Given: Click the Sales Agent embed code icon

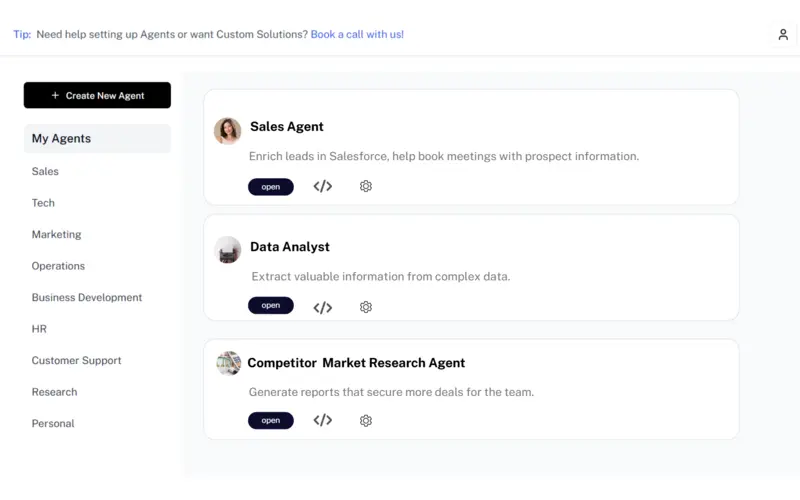Looking at the screenshot, I should (322, 186).
